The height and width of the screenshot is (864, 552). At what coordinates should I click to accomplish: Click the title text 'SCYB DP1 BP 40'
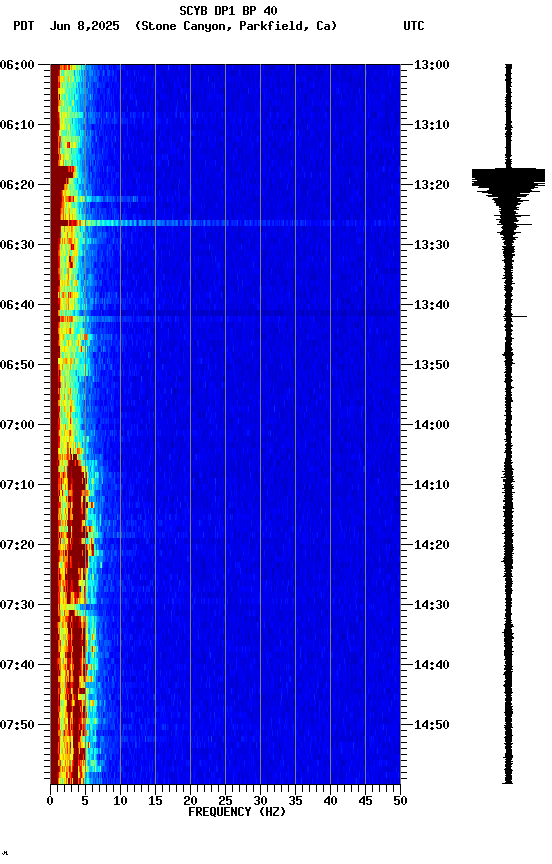(228, 10)
